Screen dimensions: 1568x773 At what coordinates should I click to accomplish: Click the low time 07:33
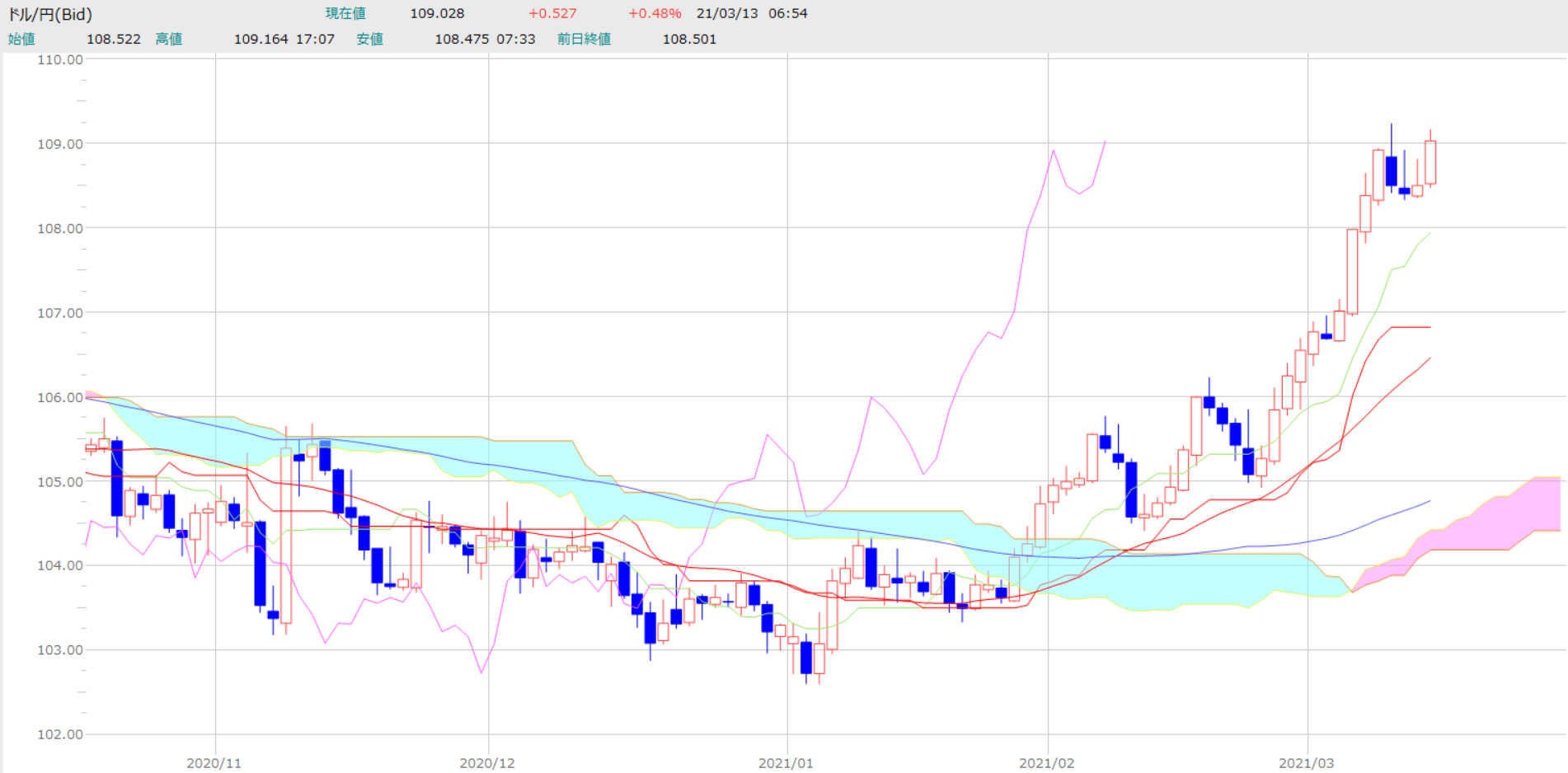[516, 39]
